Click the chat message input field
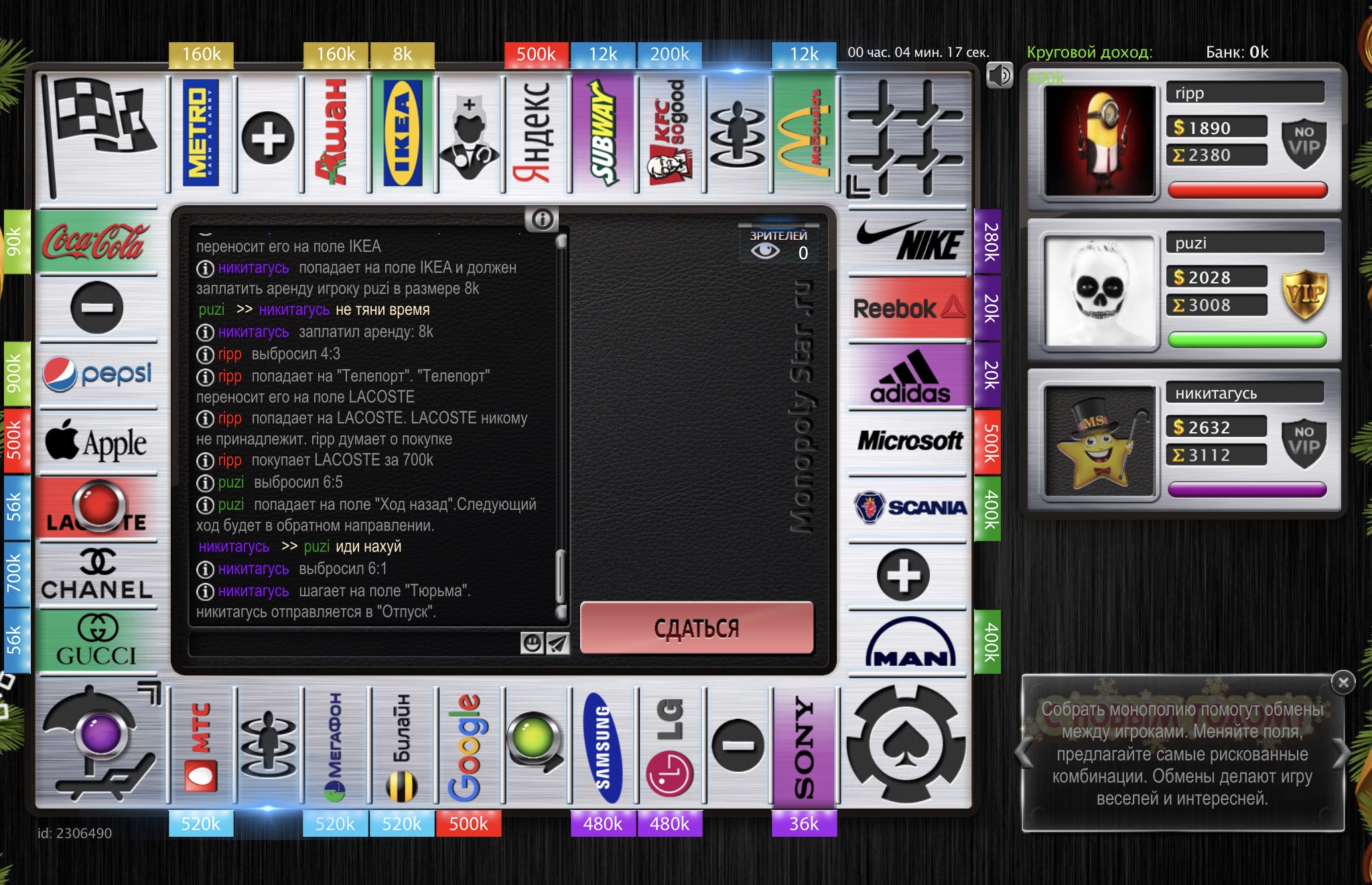 point(355,643)
